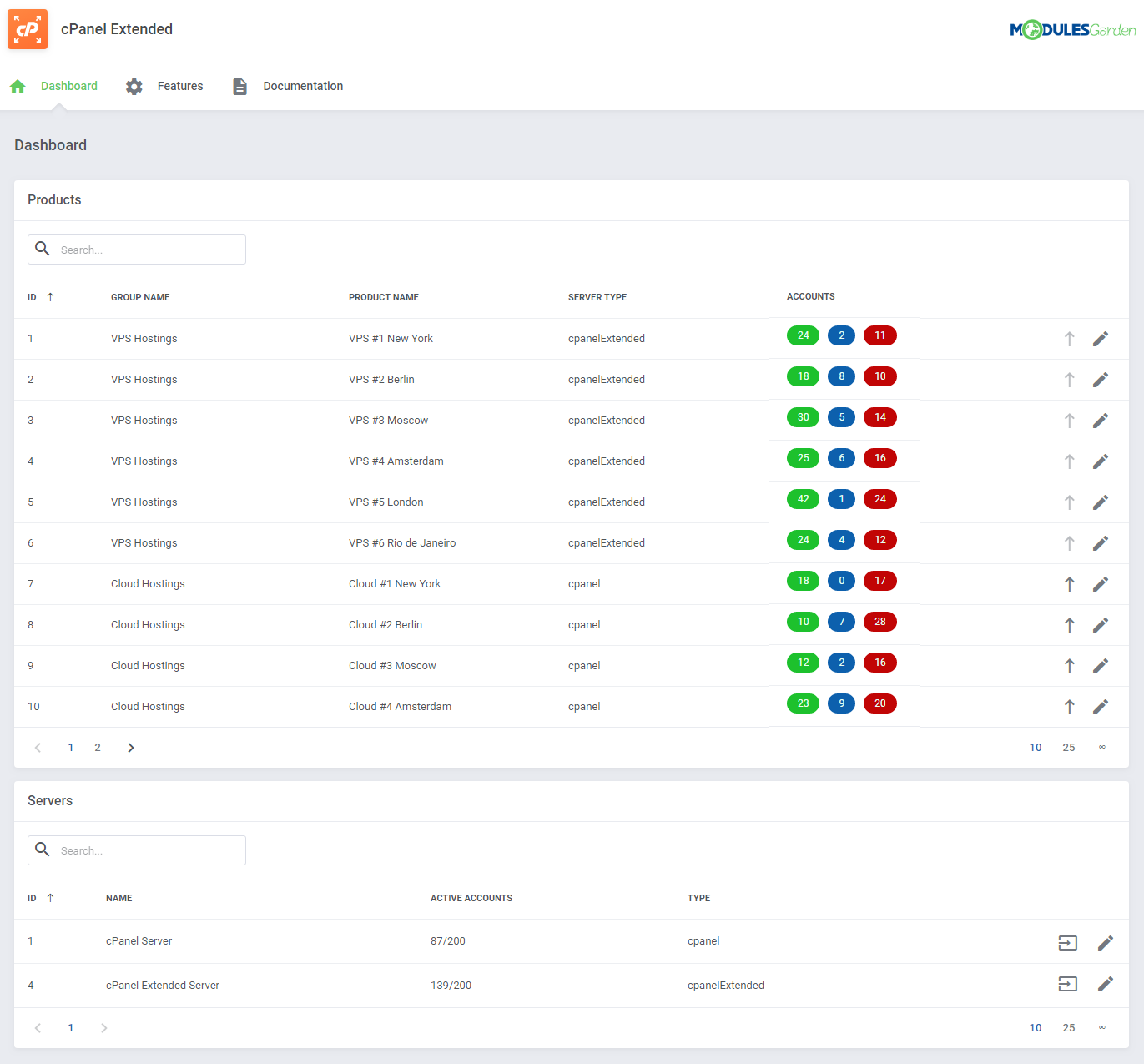The image size is (1144, 1064).
Task: Click the ModulesGarden logo link
Action: [x=1073, y=28]
